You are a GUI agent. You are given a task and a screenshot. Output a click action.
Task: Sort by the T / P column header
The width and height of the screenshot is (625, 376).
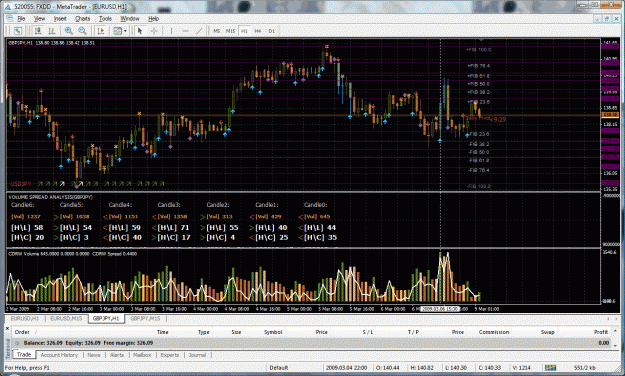point(413,332)
